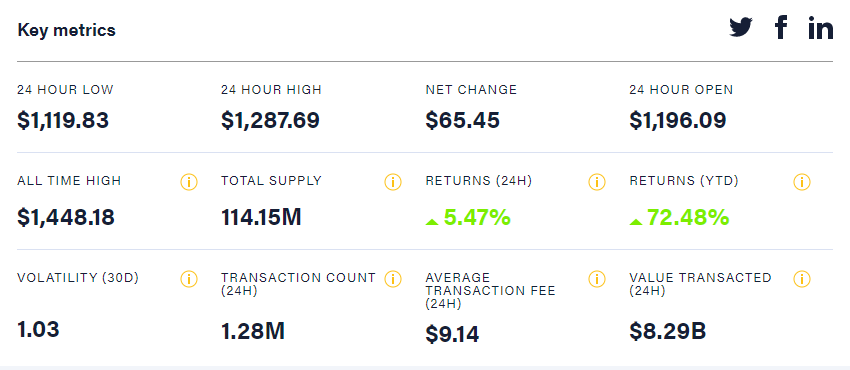
Task: Open info icon for Average Transaction Fee
Action: [596, 279]
